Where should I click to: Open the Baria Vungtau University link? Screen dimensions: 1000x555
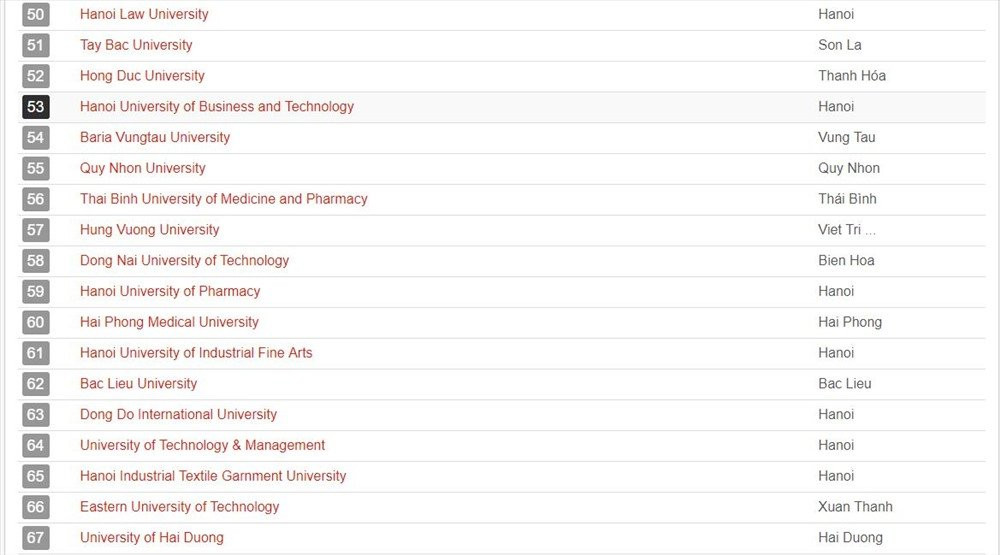coord(155,137)
